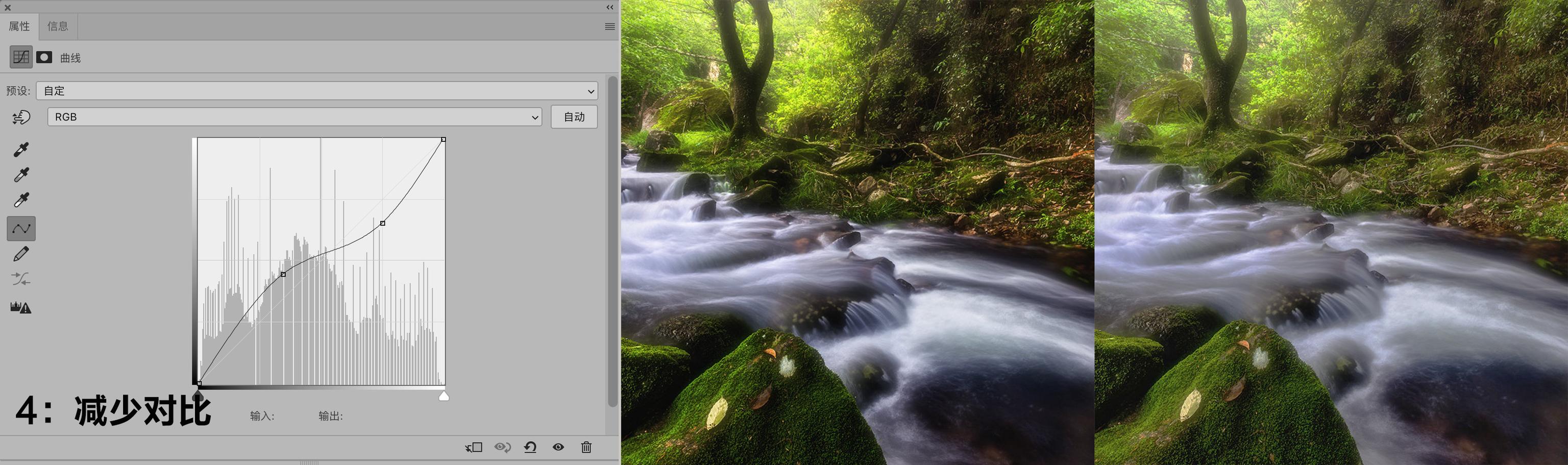This screenshot has width=1568, height=465.
Task: Reset curves to adjustment defaults
Action: click(530, 447)
